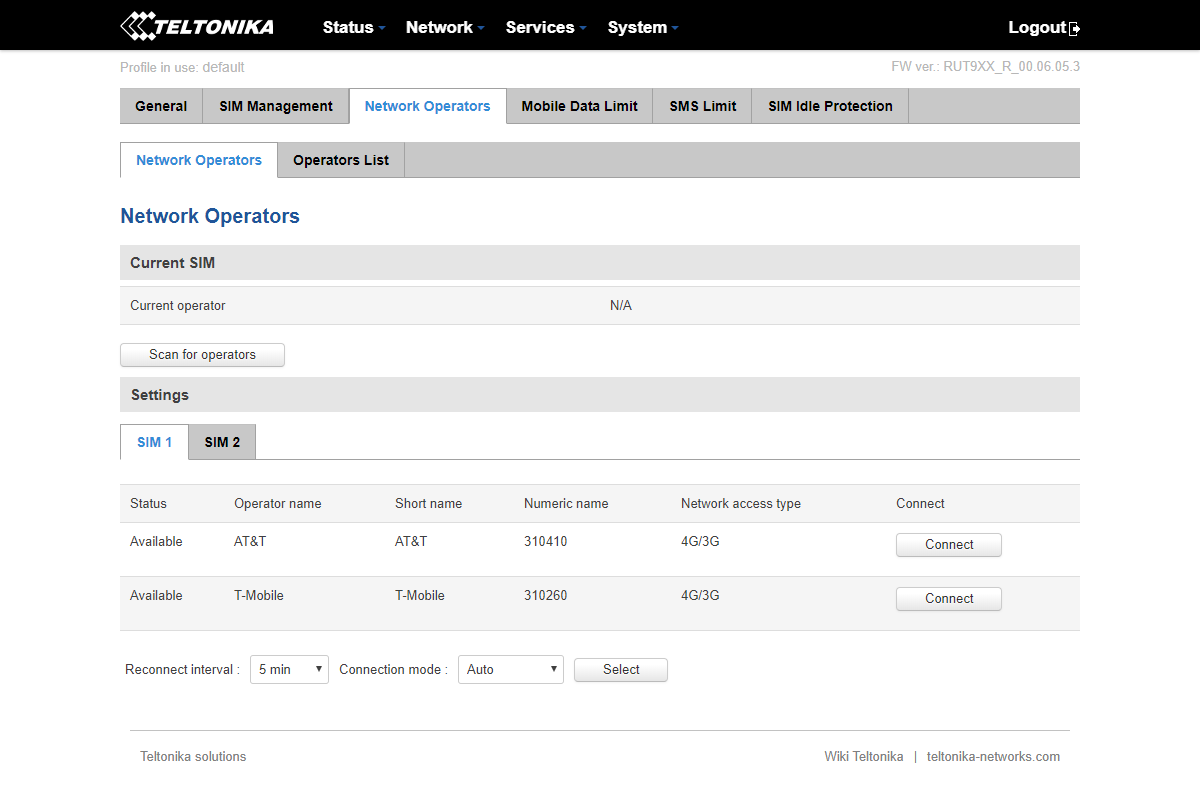This screenshot has height=800, width=1200.
Task: Click the Logout icon
Action: (1075, 29)
